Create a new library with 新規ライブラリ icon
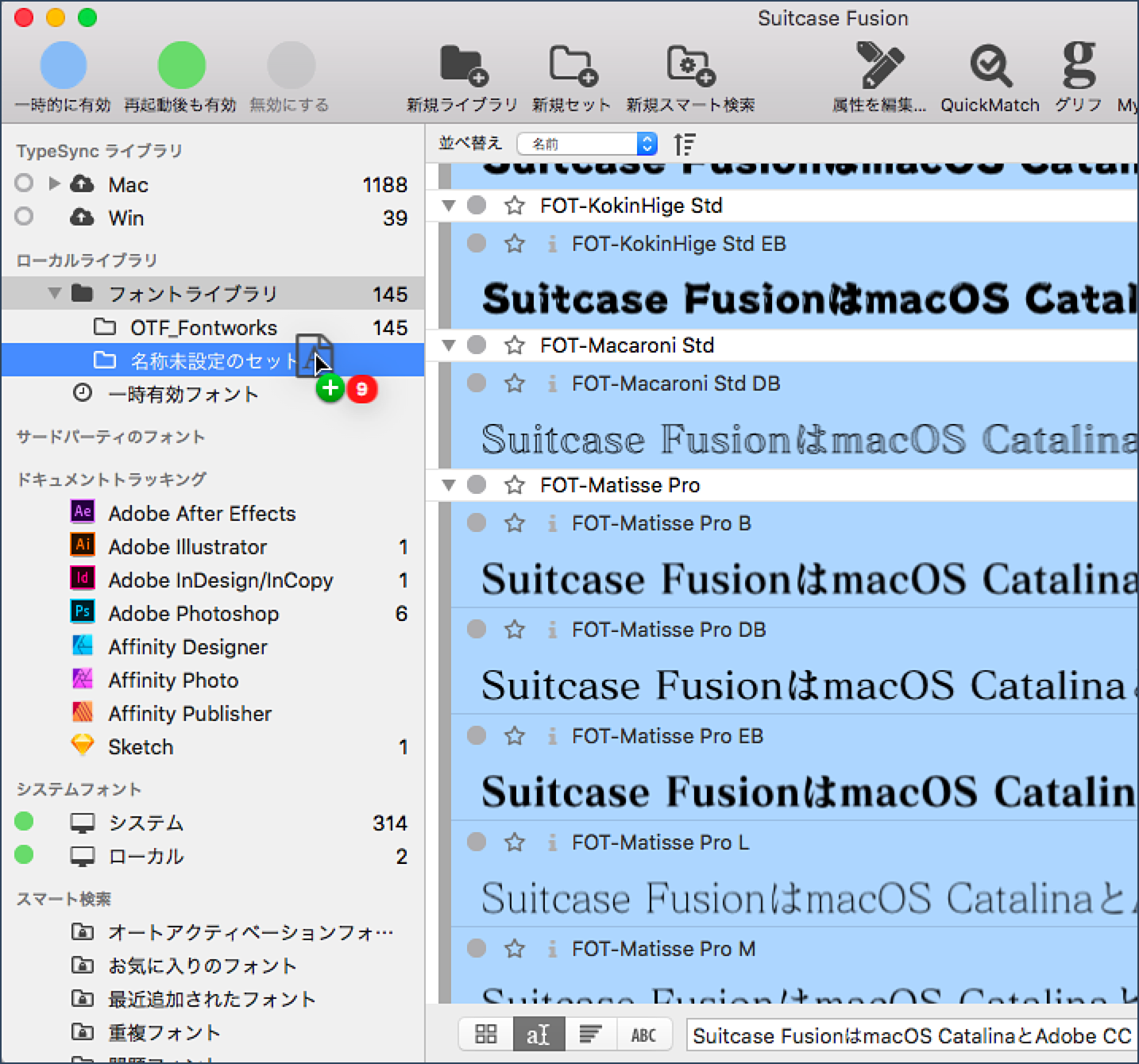 click(x=463, y=65)
